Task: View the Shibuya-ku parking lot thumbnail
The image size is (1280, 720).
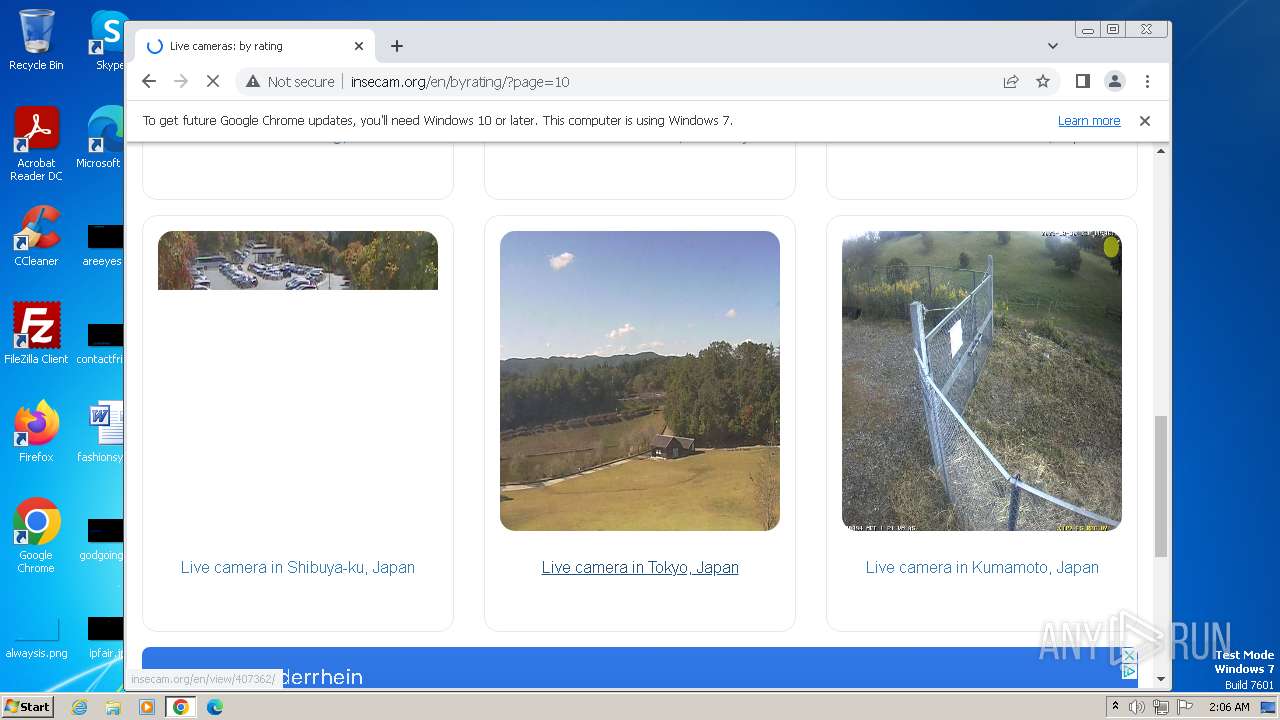Action: [298, 261]
